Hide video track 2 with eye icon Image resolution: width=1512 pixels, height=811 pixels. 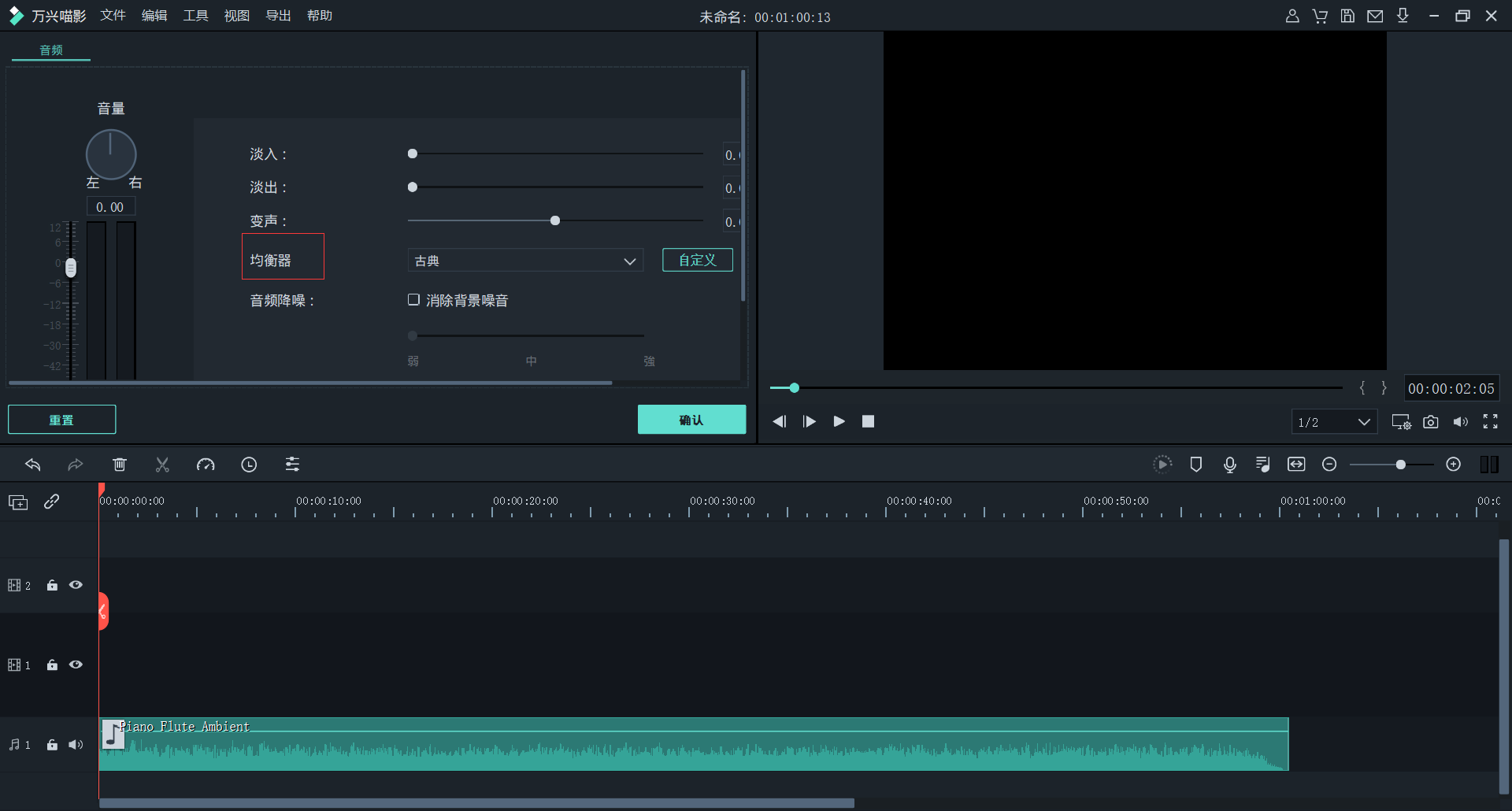point(76,585)
